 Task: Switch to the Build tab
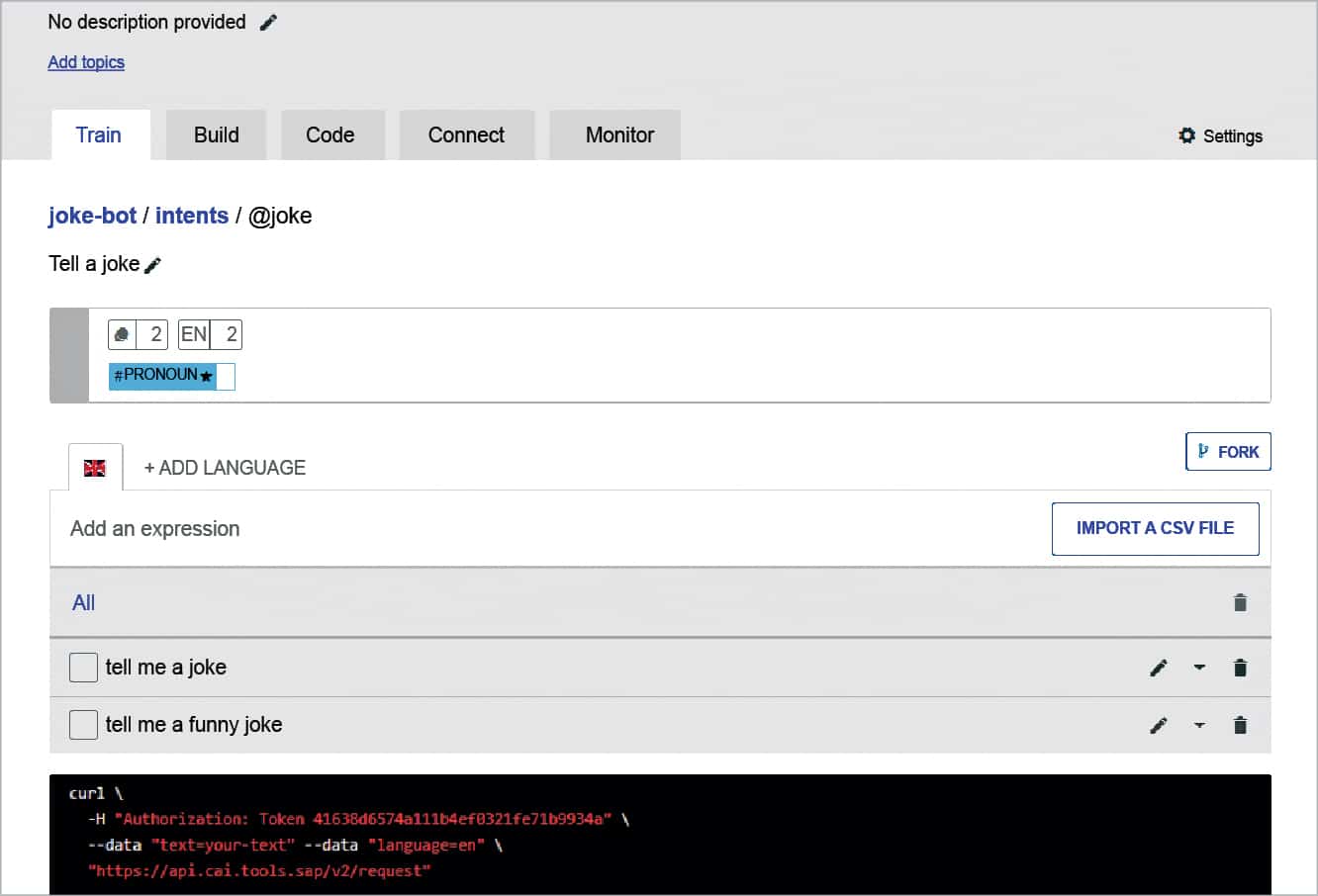pos(215,134)
